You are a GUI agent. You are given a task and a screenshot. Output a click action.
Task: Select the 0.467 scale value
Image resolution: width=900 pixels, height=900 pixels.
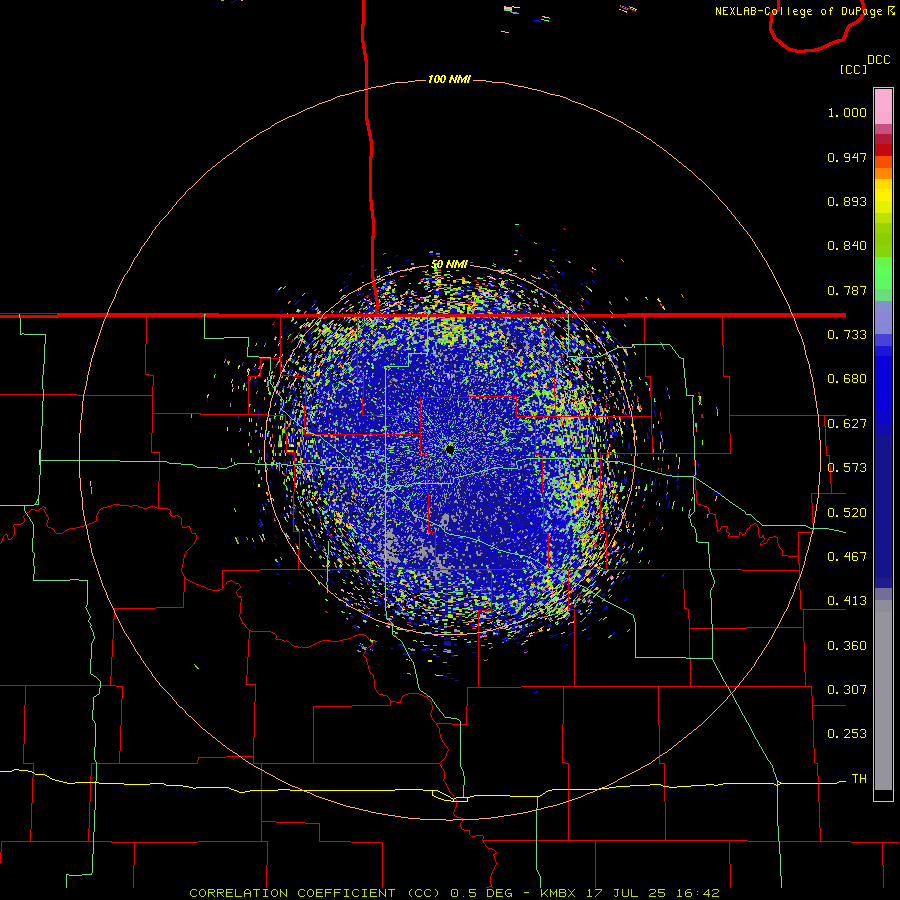pyautogui.click(x=847, y=557)
